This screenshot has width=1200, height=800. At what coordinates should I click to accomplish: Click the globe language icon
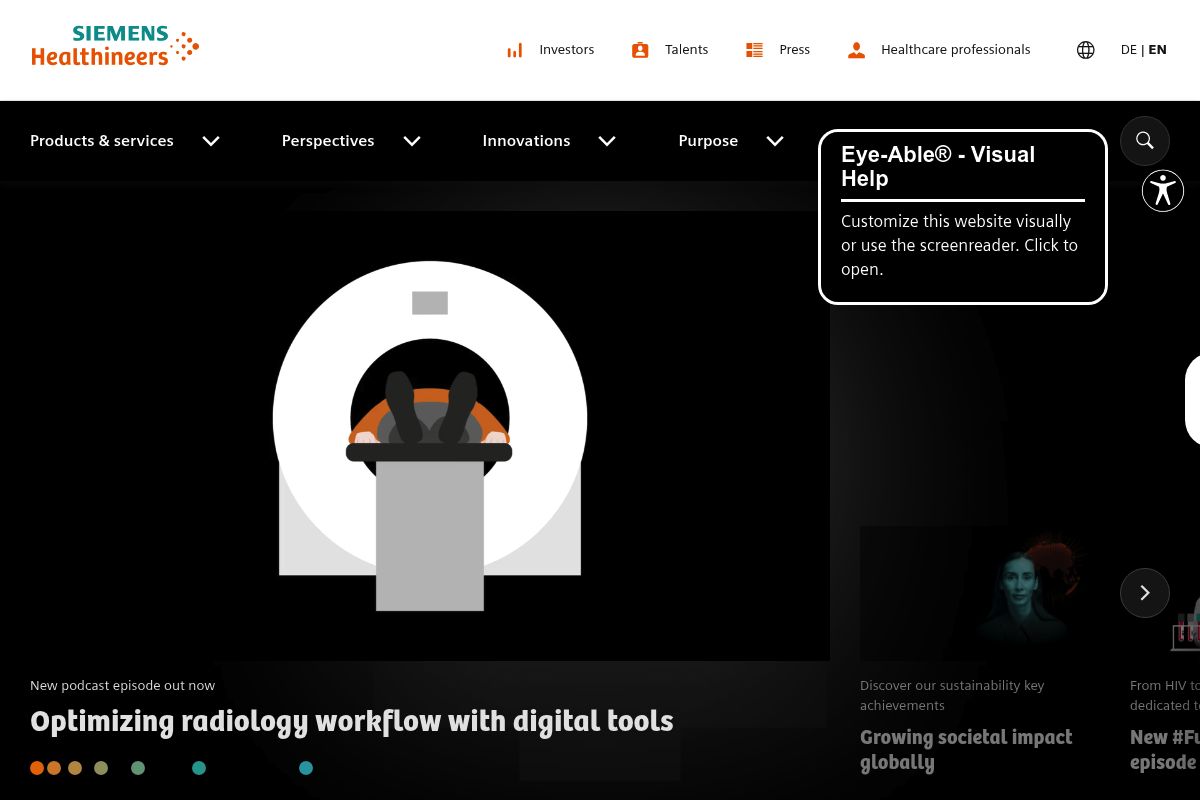1086,50
